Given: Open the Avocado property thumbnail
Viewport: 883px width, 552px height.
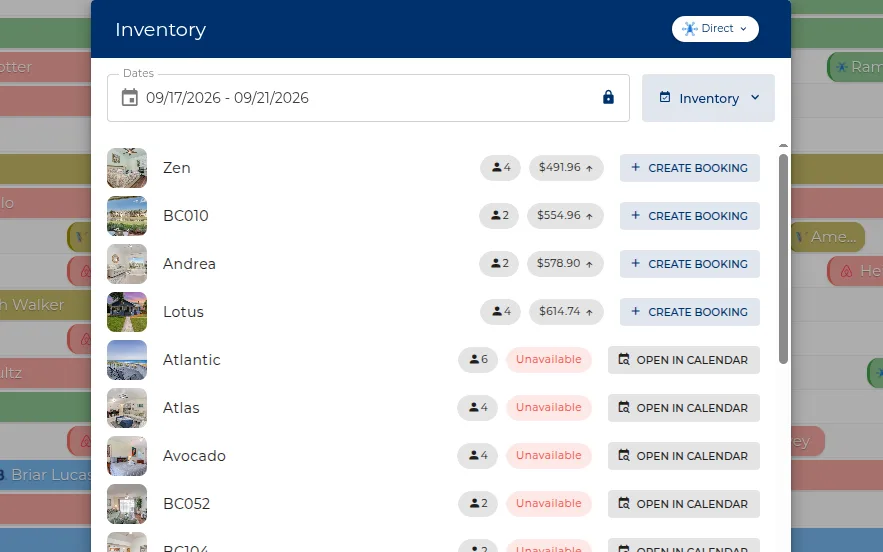Looking at the screenshot, I should 127,456.
